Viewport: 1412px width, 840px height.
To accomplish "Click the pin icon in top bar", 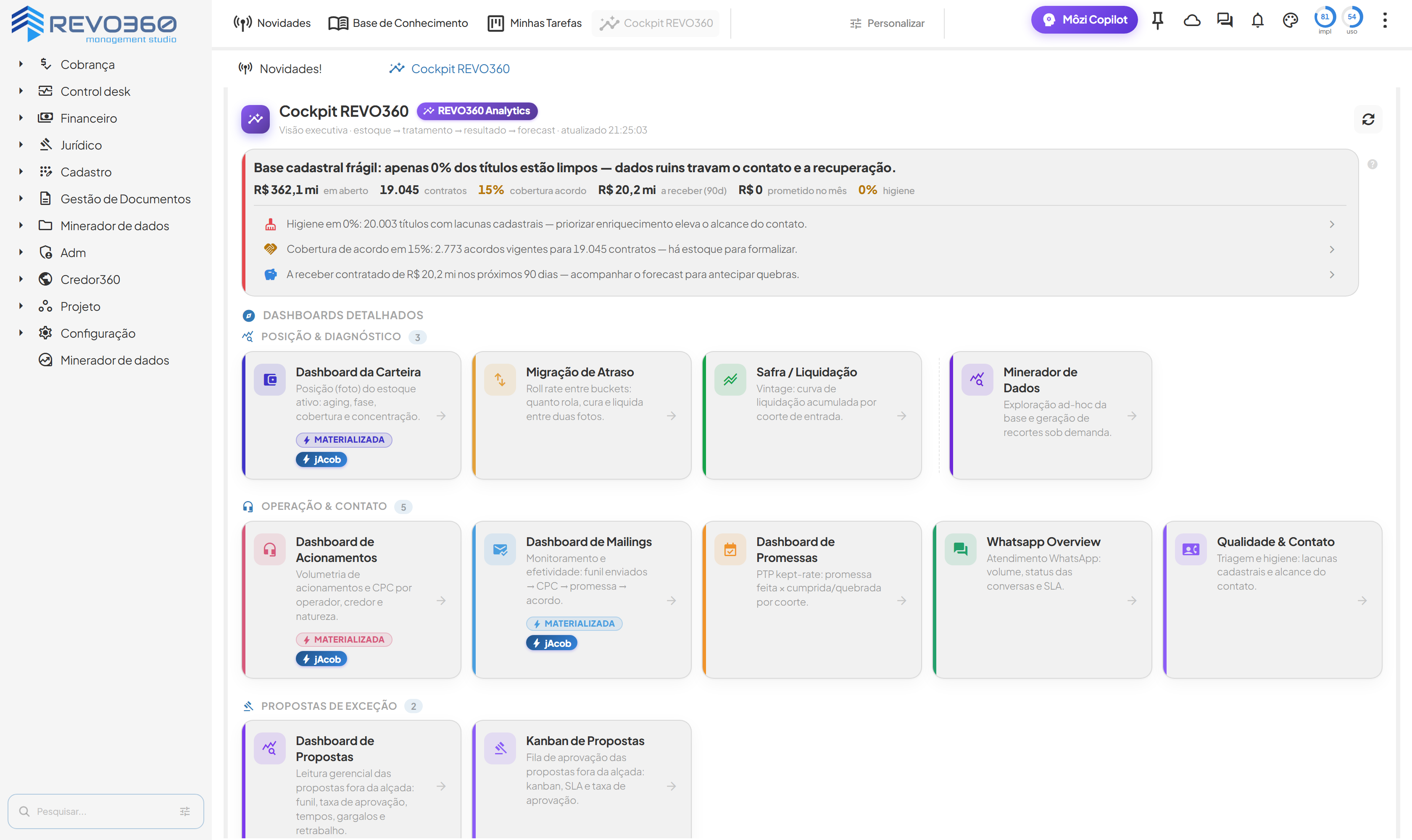I will (1158, 21).
